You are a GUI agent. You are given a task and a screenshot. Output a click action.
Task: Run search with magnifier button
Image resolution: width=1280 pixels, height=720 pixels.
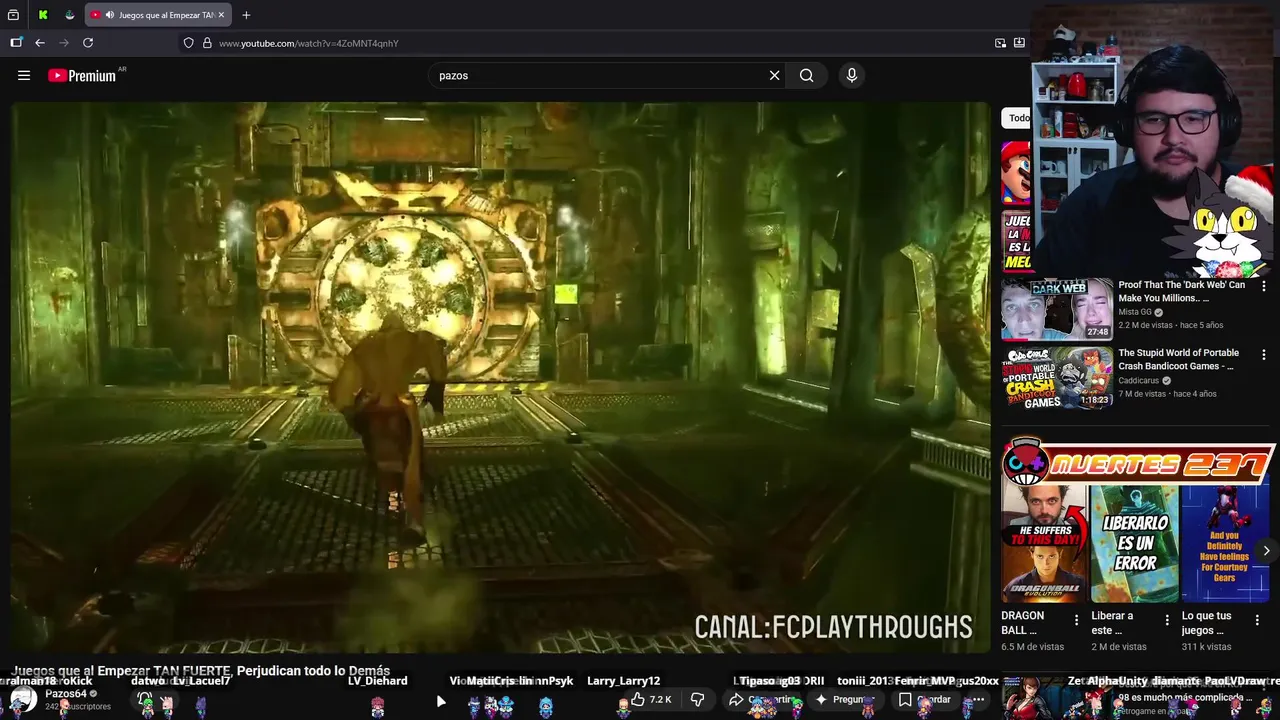(806, 75)
